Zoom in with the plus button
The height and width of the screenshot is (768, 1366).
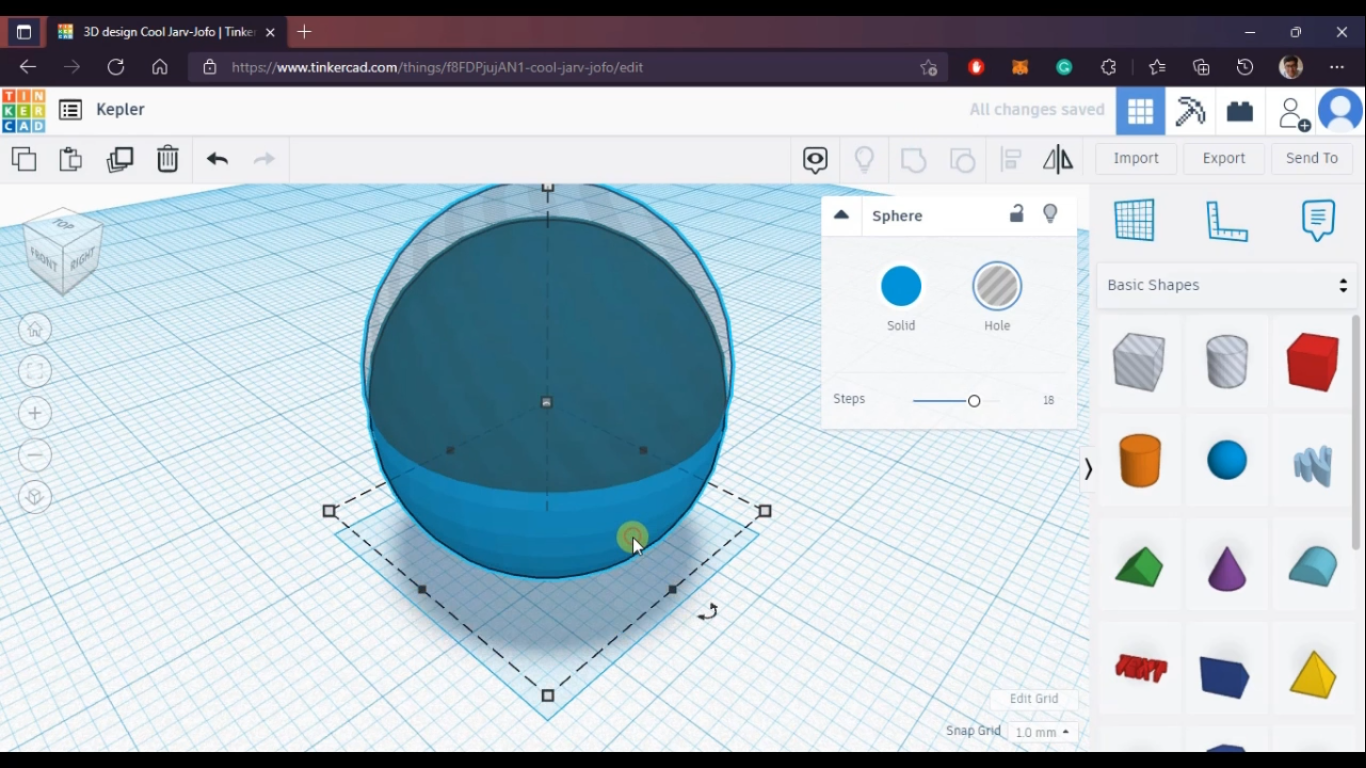point(35,413)
